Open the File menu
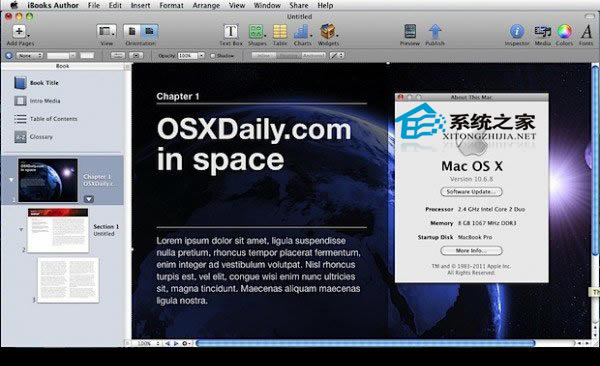The height and width of the screenshot is (366, 600). coord(94,5)
